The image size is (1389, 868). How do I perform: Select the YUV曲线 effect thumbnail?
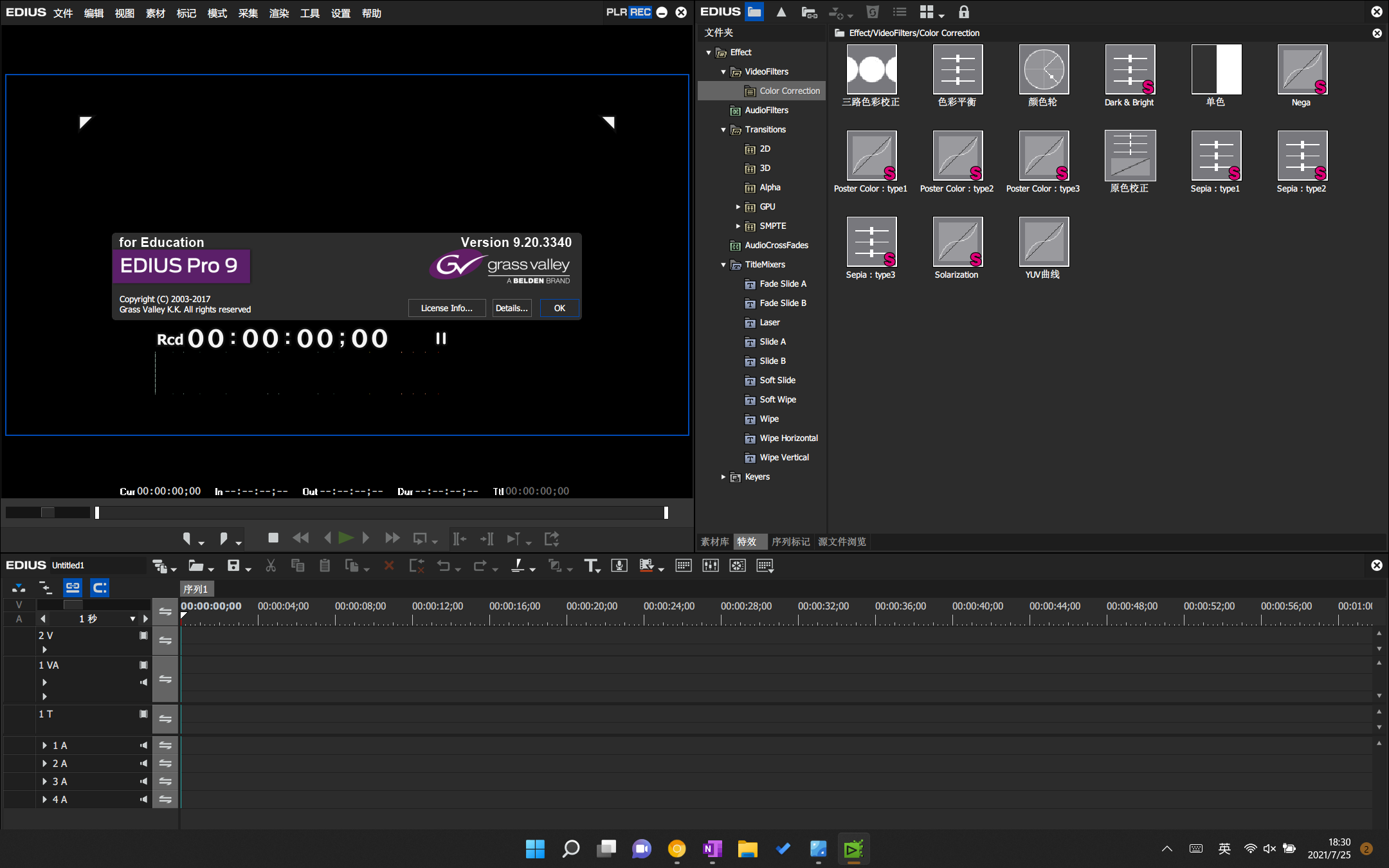[x=1043, y=242]
